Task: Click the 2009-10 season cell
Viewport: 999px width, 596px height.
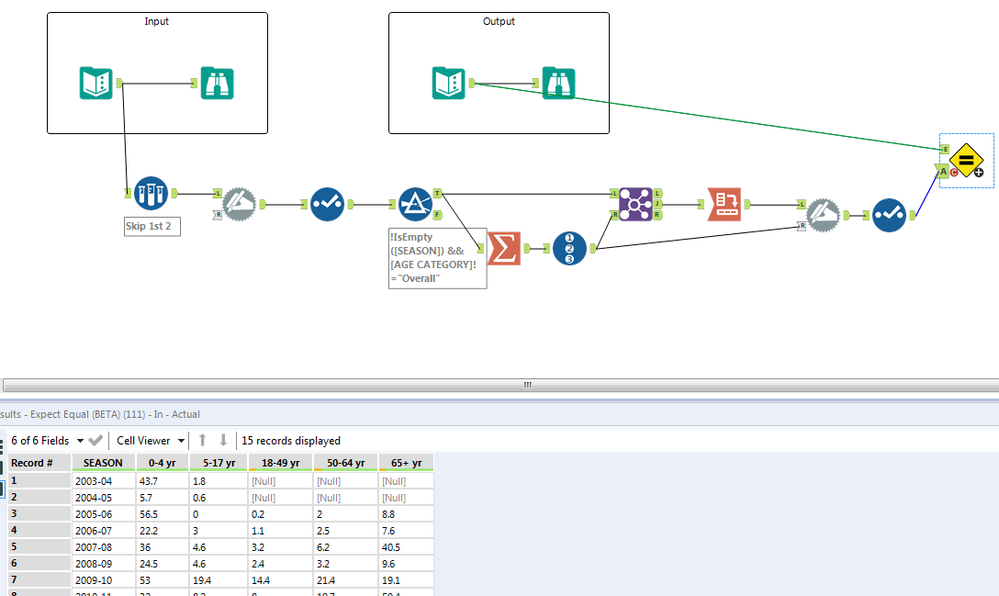Action: click(x=103, y=581)
